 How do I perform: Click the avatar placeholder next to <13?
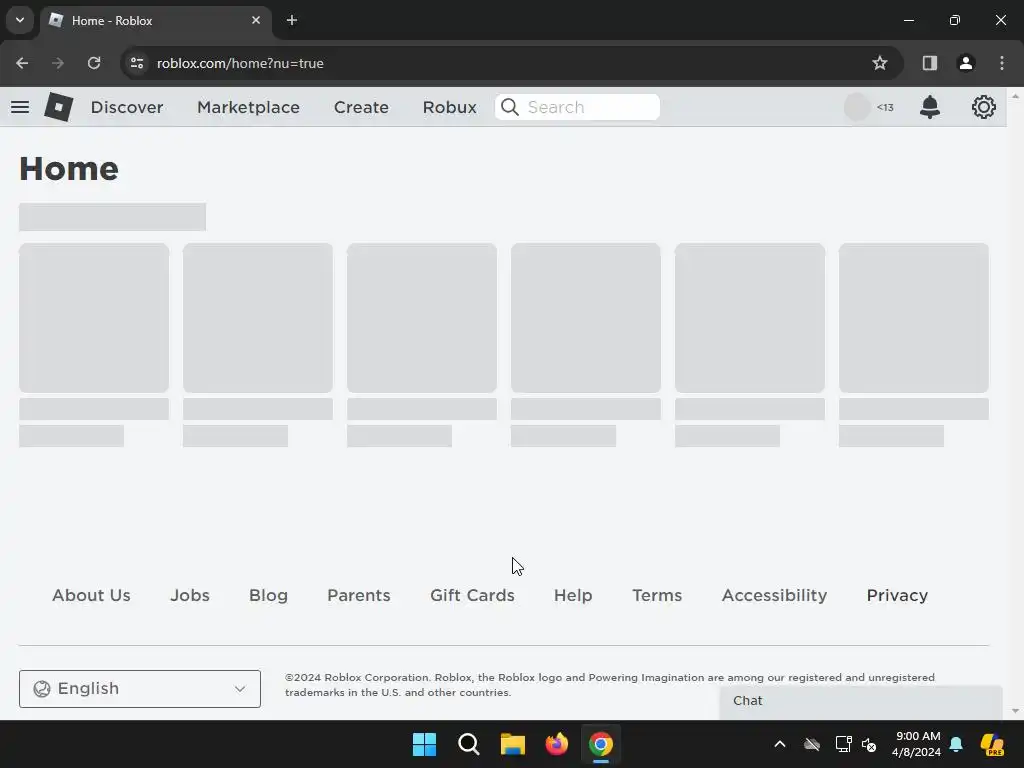[x=857, y=107]
